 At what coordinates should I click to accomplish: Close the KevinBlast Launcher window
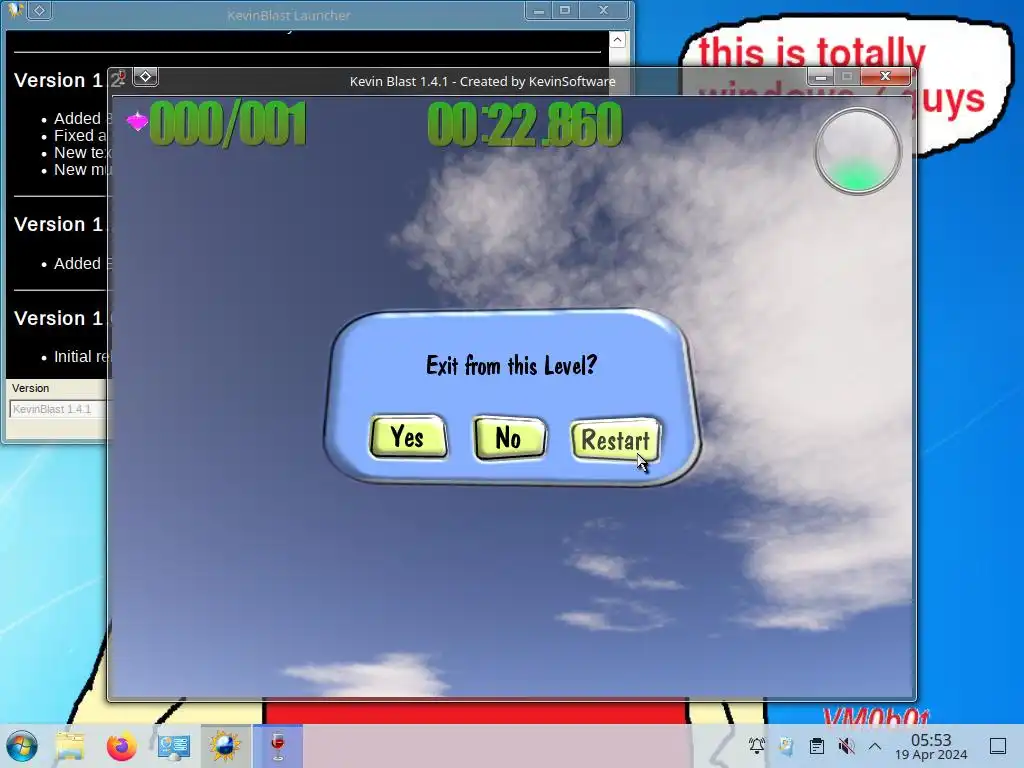(x=603, y=10)
